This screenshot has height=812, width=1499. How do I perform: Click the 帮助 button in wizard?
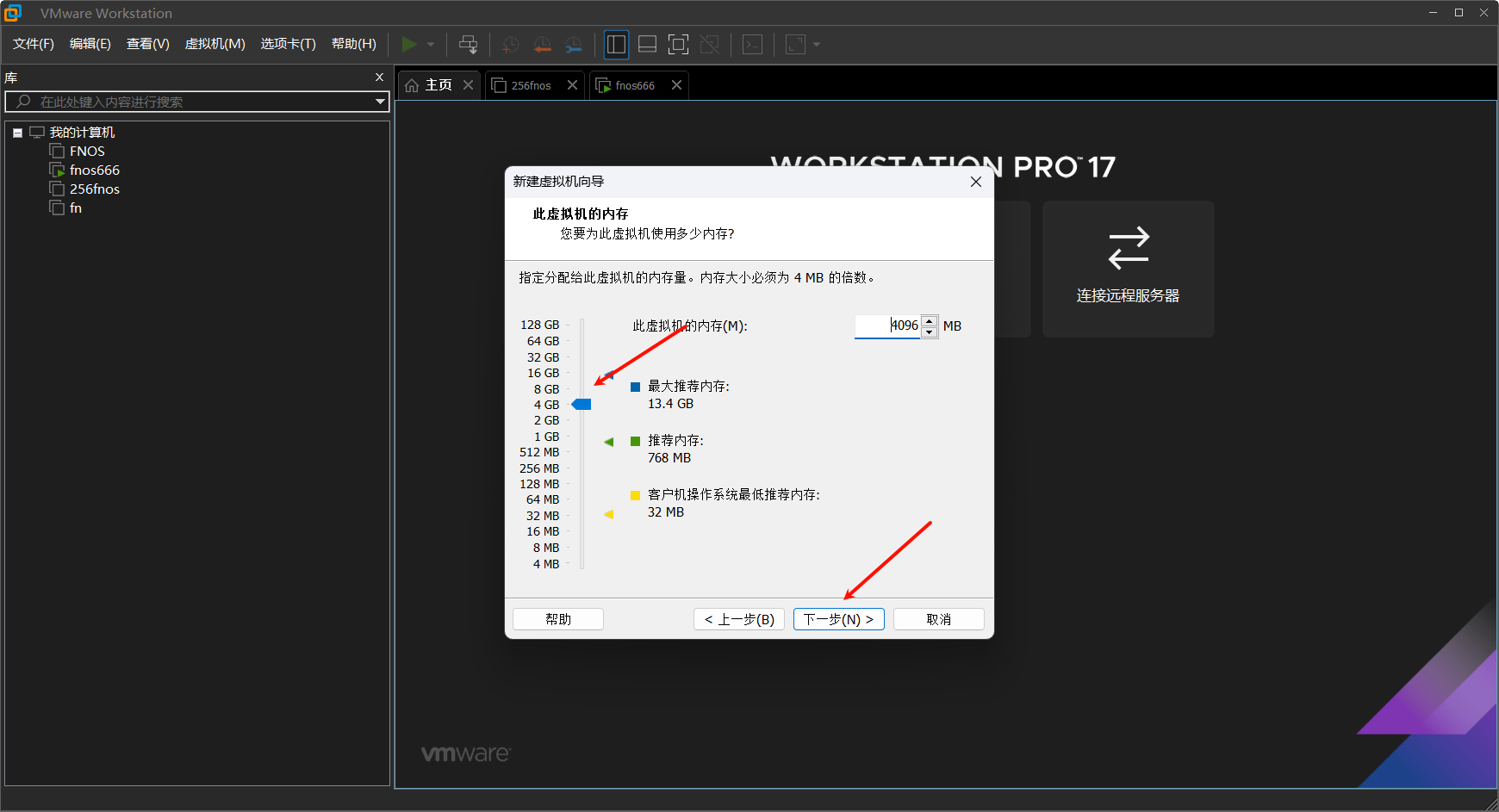click(558, 619)
